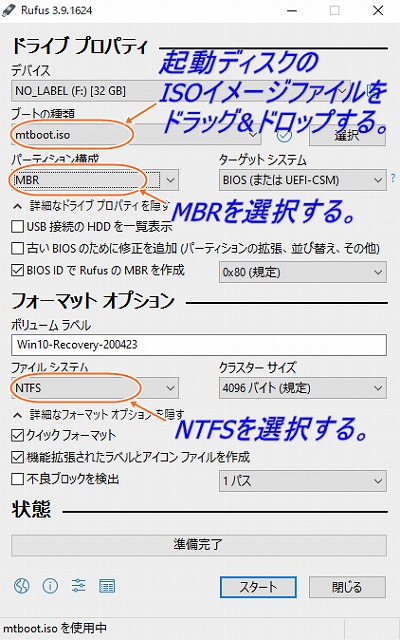Click Rufus USB drive title bar icon
400x640 pixels.
click(x=9, y=10)
